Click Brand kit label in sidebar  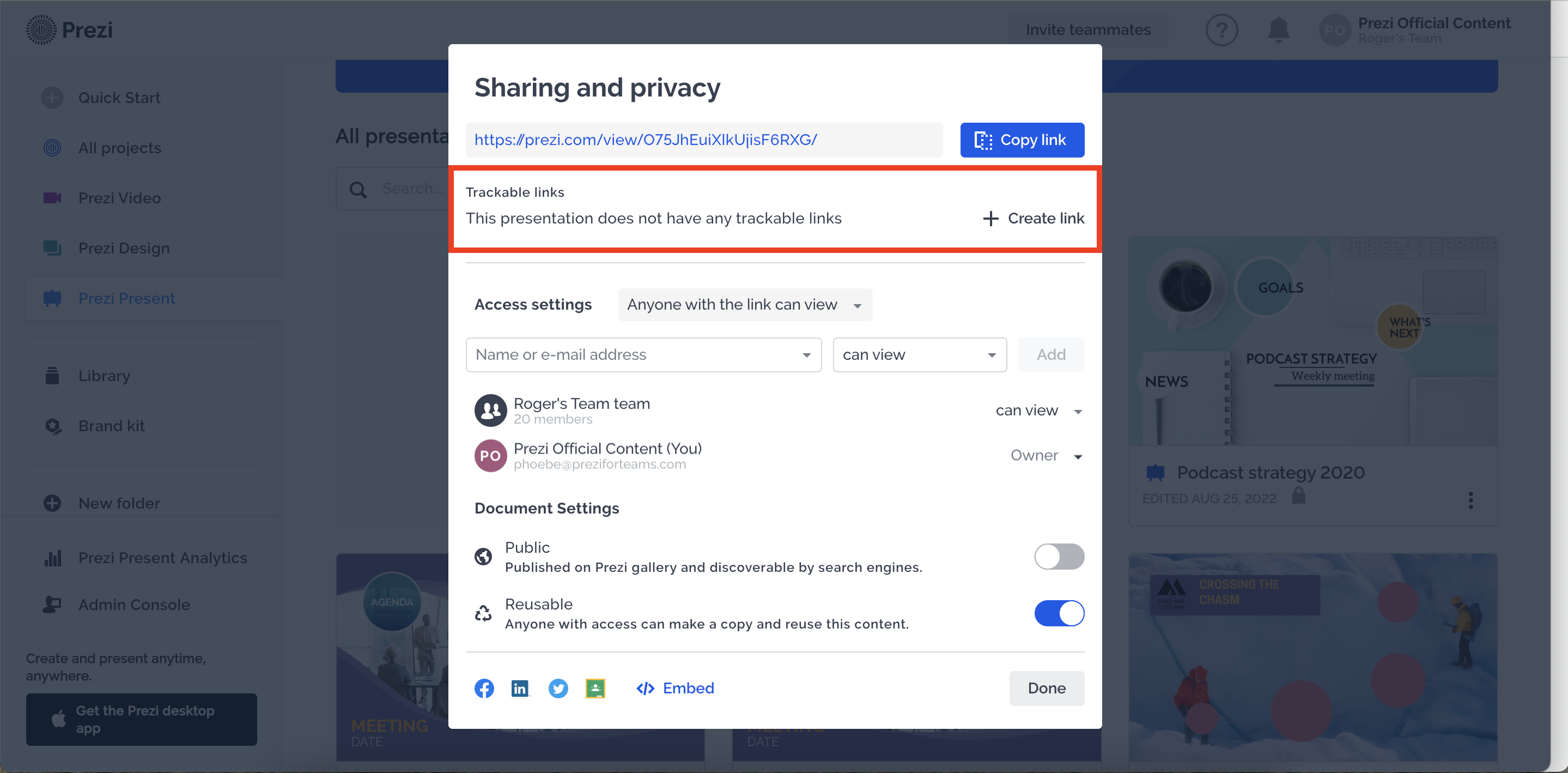tap(111, 426)
